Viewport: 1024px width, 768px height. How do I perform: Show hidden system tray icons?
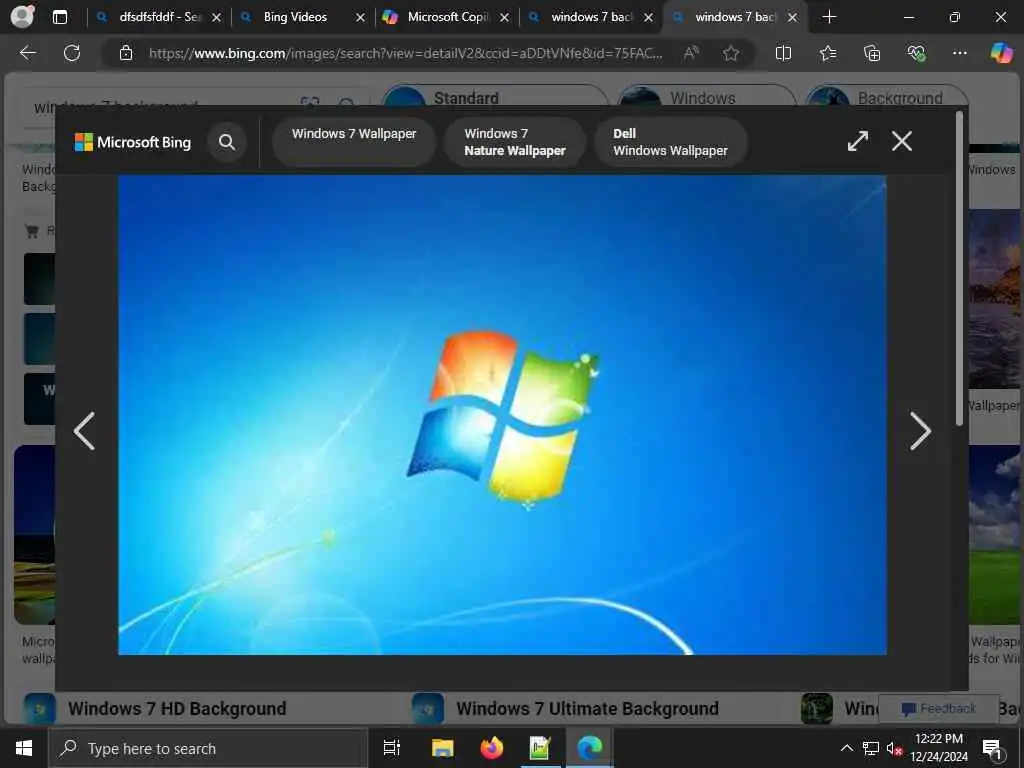click(846, 748)
